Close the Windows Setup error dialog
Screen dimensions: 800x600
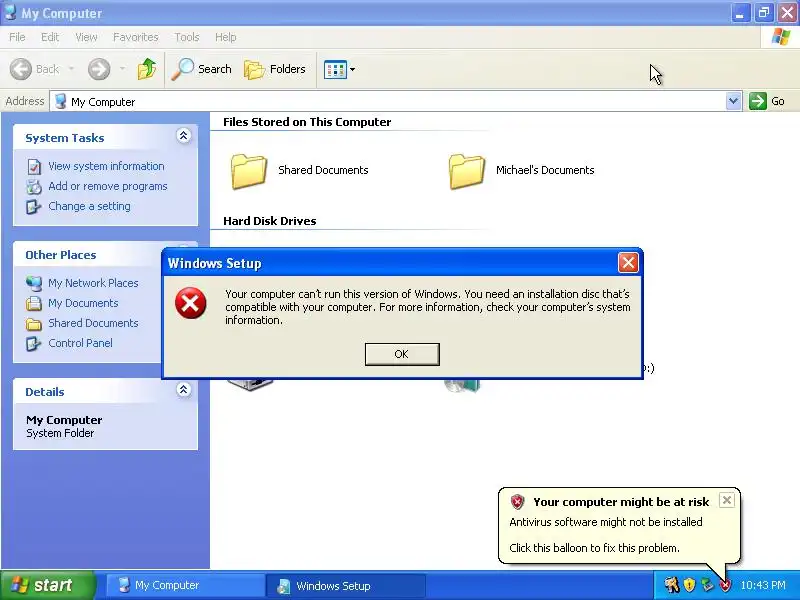coord(628,263)
